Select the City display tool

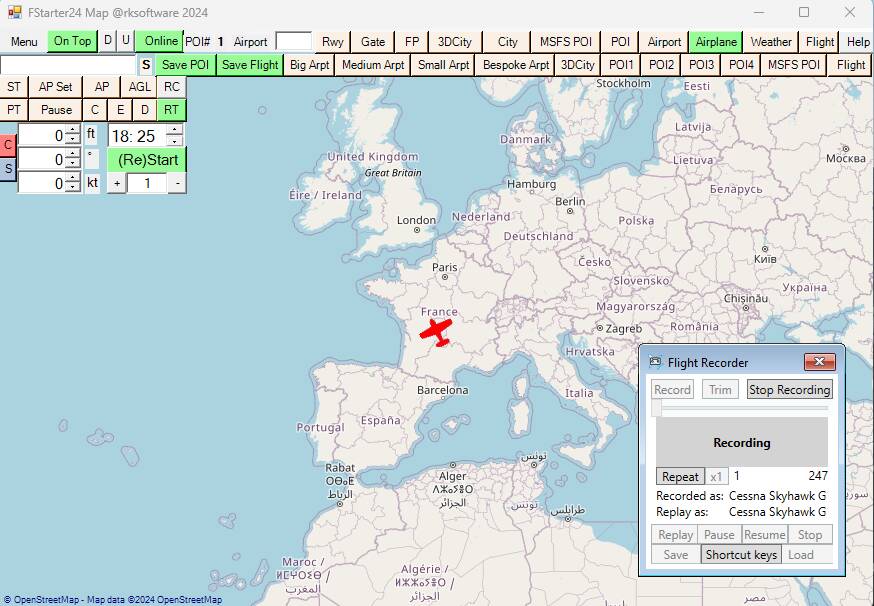(x=507, y=42)
